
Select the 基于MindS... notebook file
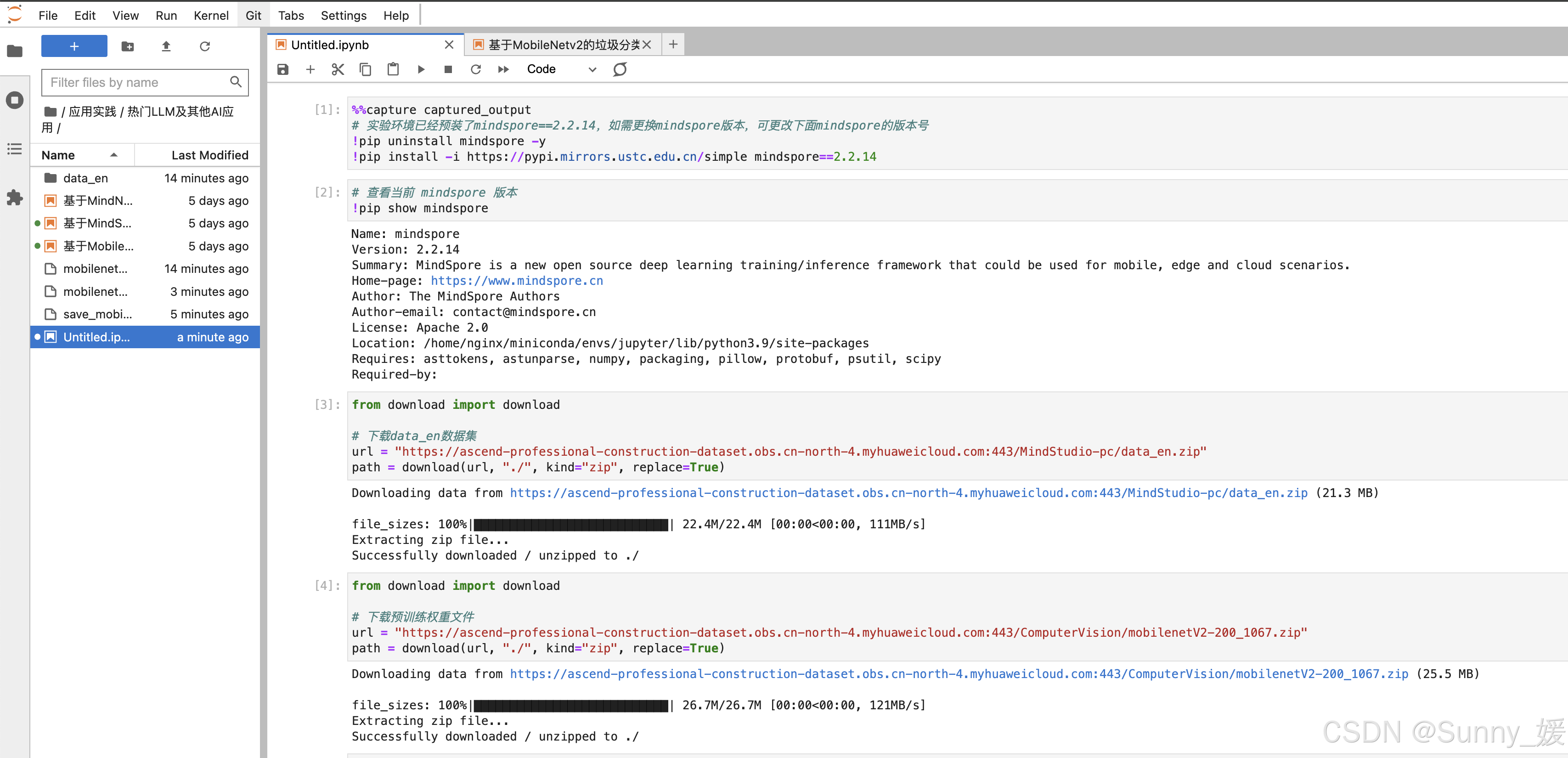coord(146,223)
